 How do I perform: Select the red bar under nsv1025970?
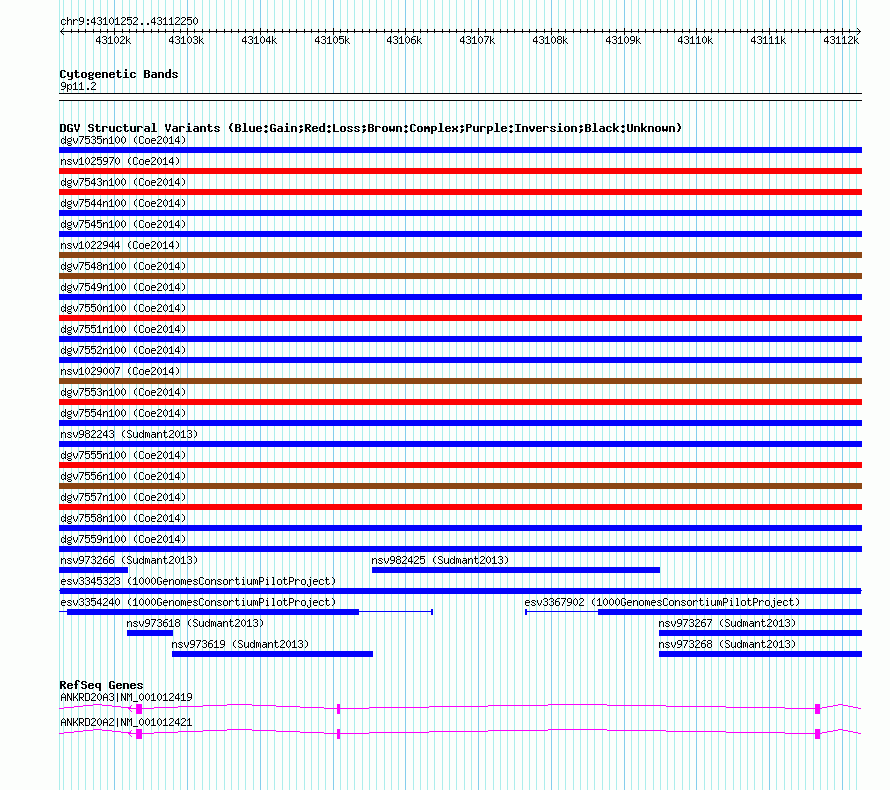[x=460, y=171]
